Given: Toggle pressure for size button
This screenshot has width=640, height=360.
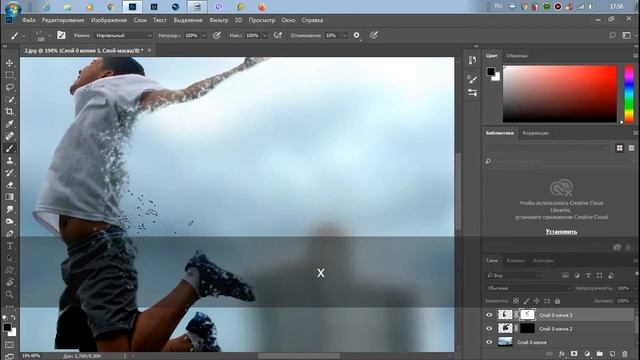Looking at the screenshot, I should click(374, 36).
